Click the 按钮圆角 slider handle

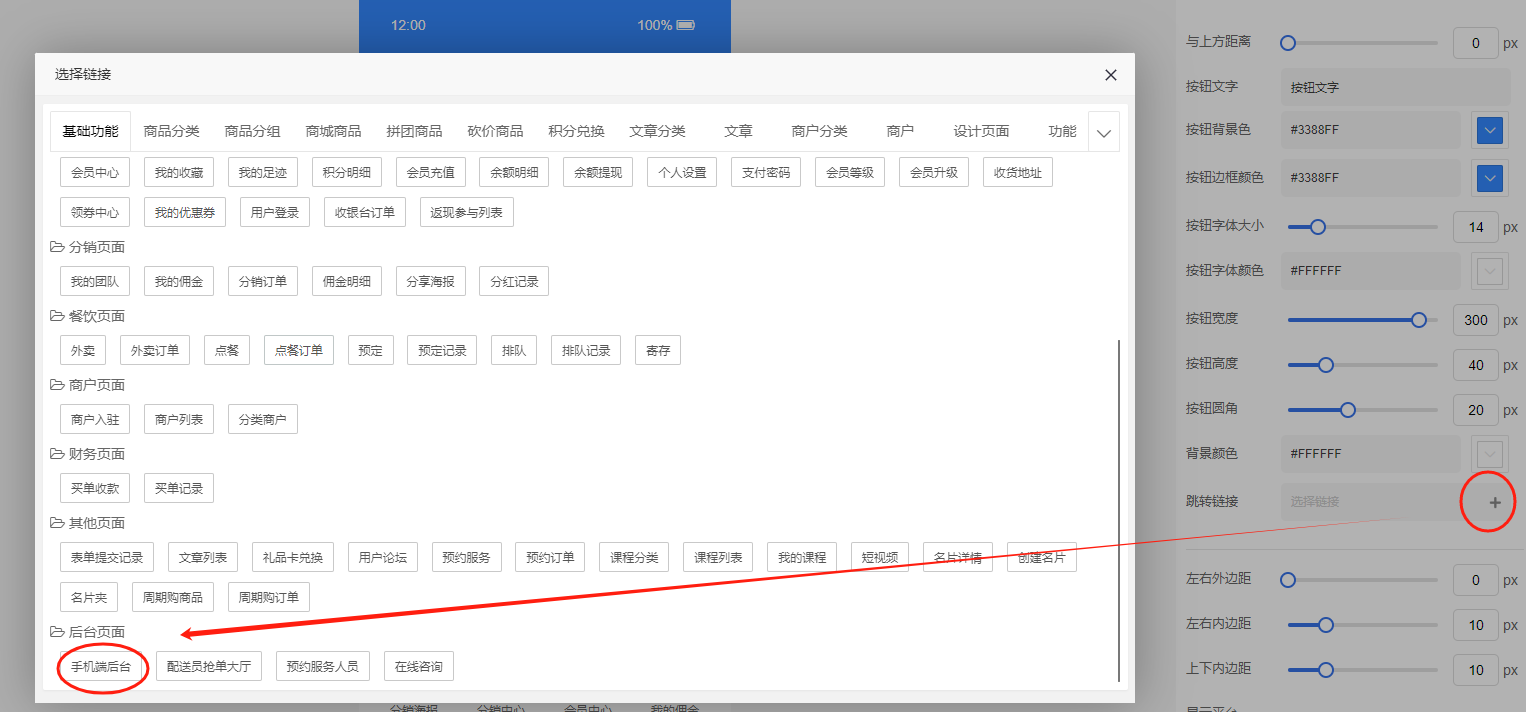pos(1347,409)
